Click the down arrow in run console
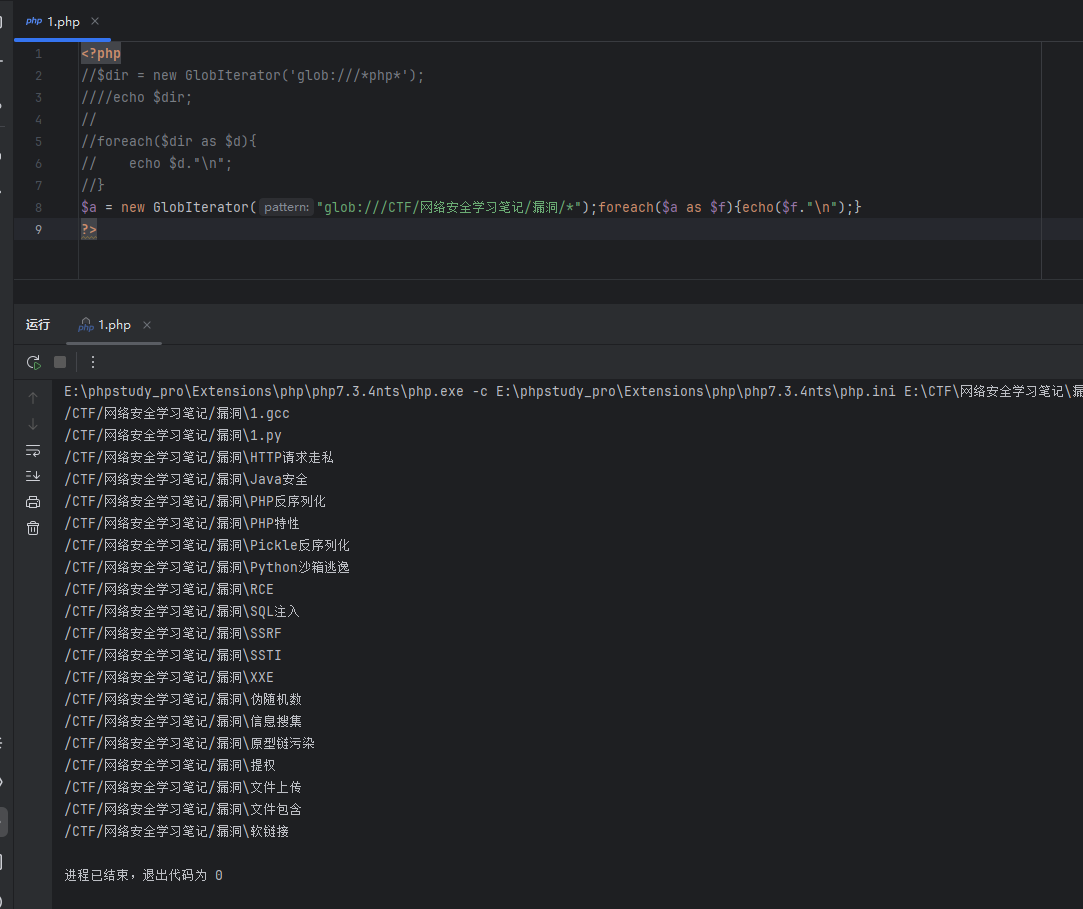Screen dimensions: 1083x909 [x=33, y=424]
